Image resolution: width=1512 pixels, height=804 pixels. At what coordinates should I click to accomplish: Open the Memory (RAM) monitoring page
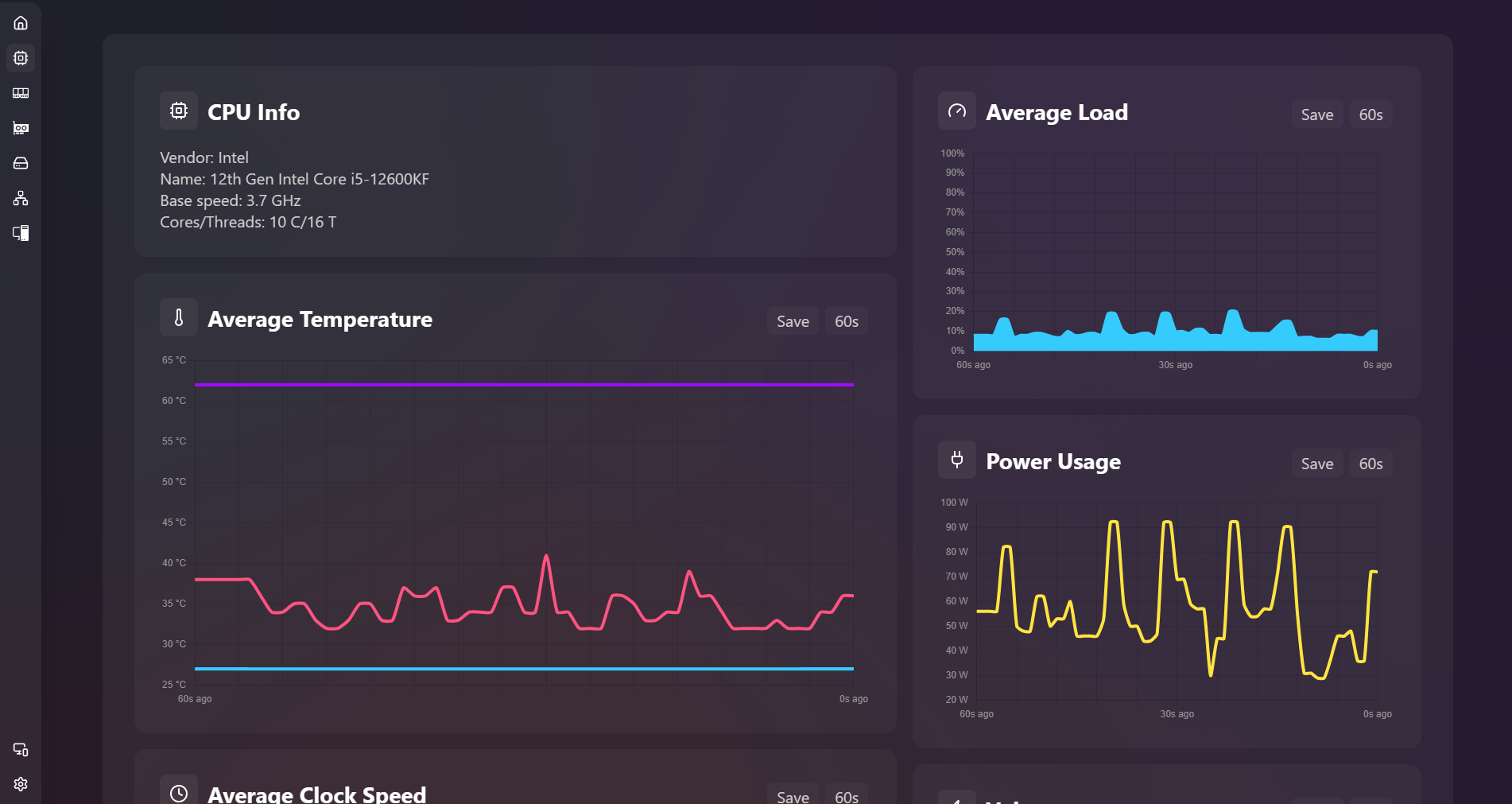point(20,93)
